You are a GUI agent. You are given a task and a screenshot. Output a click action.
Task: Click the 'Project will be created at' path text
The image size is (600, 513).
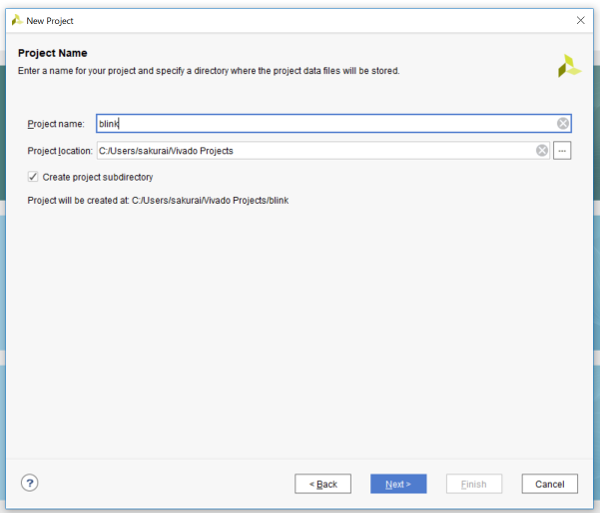158,200
